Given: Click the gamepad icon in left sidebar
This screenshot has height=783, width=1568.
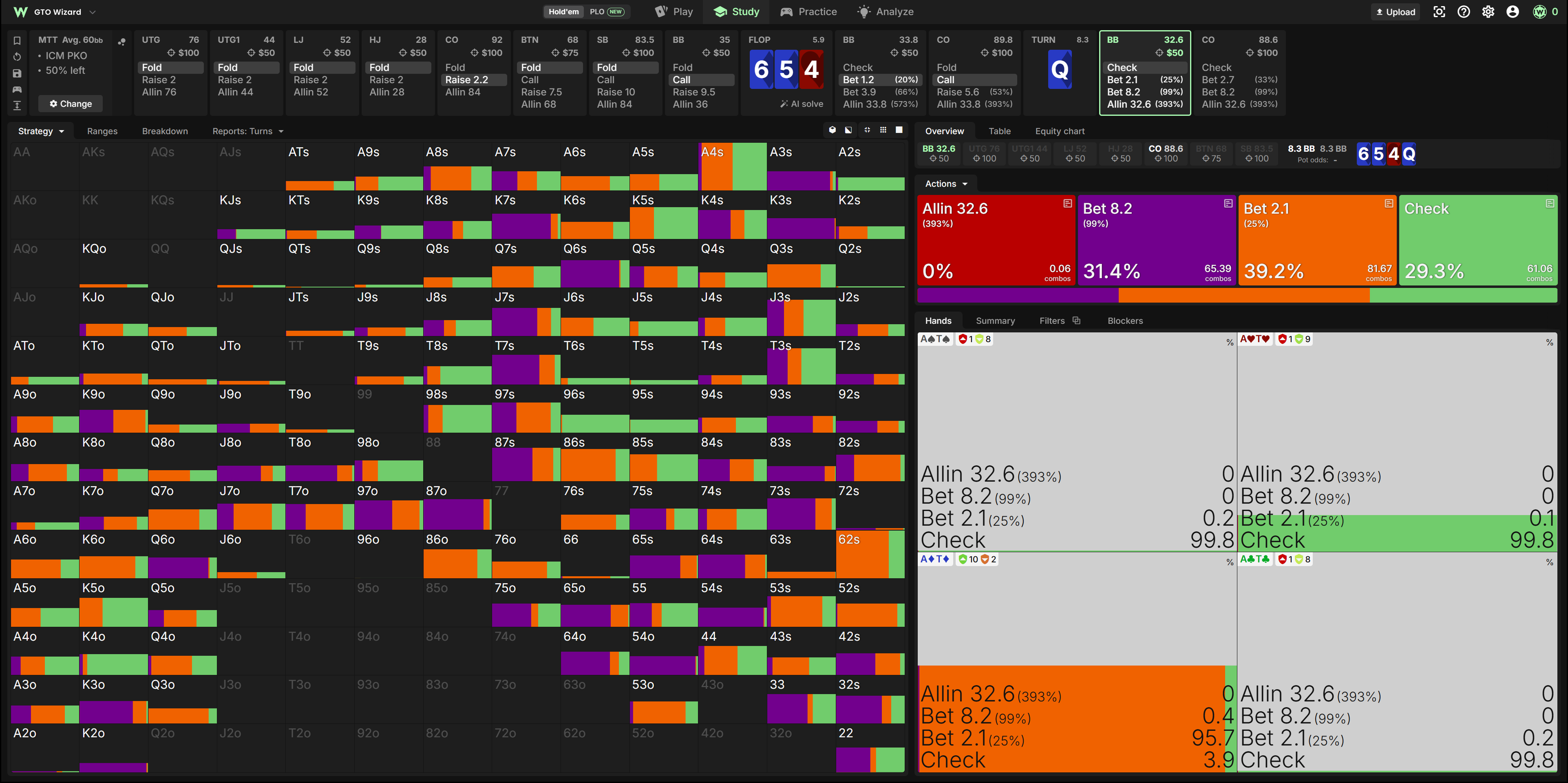Looking at the screenshot, I should point(17,89).
